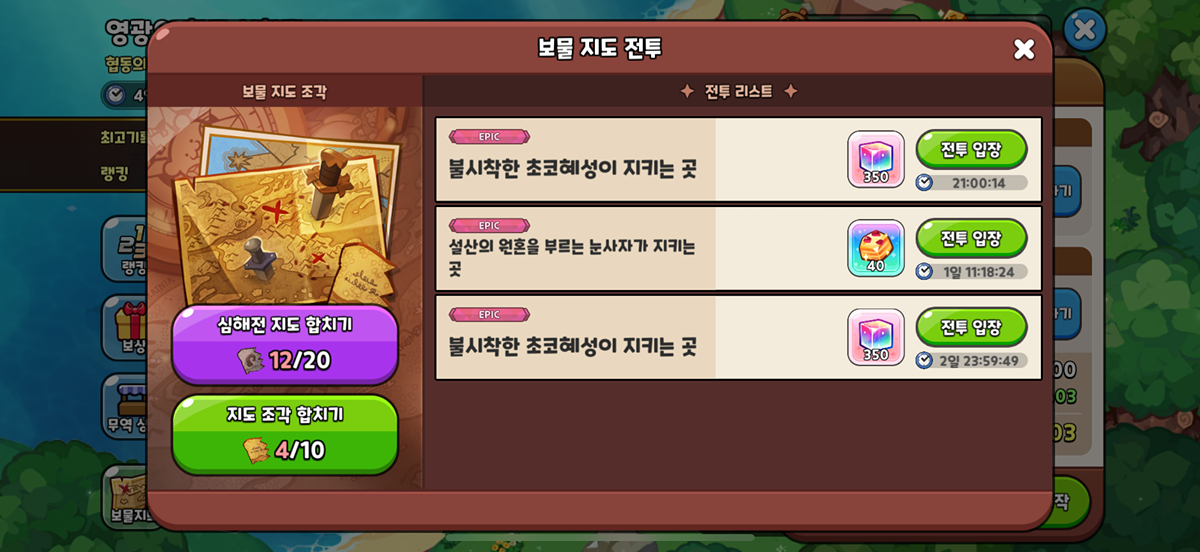Click the 전투 리스트 header label
1200x552 pixels.
(739, 91)
